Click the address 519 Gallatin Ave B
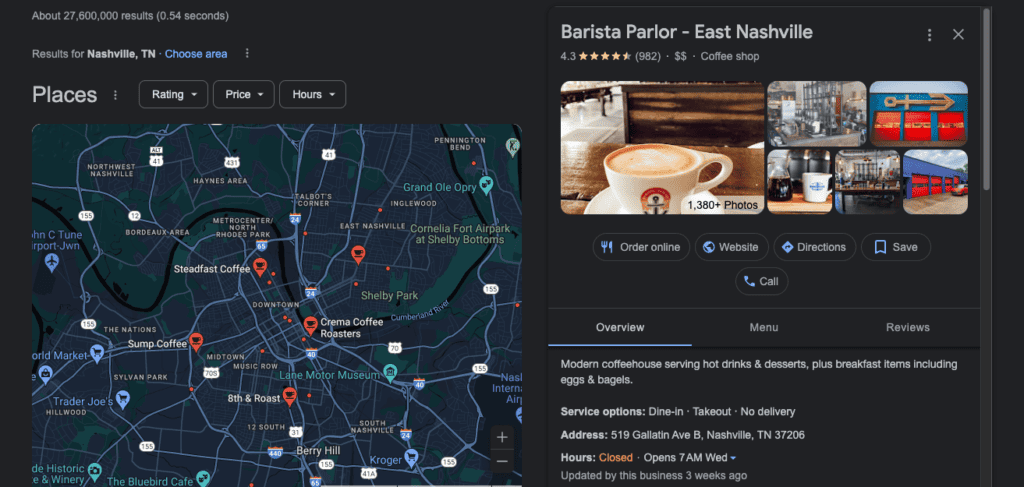The image size is (1024, 487). 707,435
